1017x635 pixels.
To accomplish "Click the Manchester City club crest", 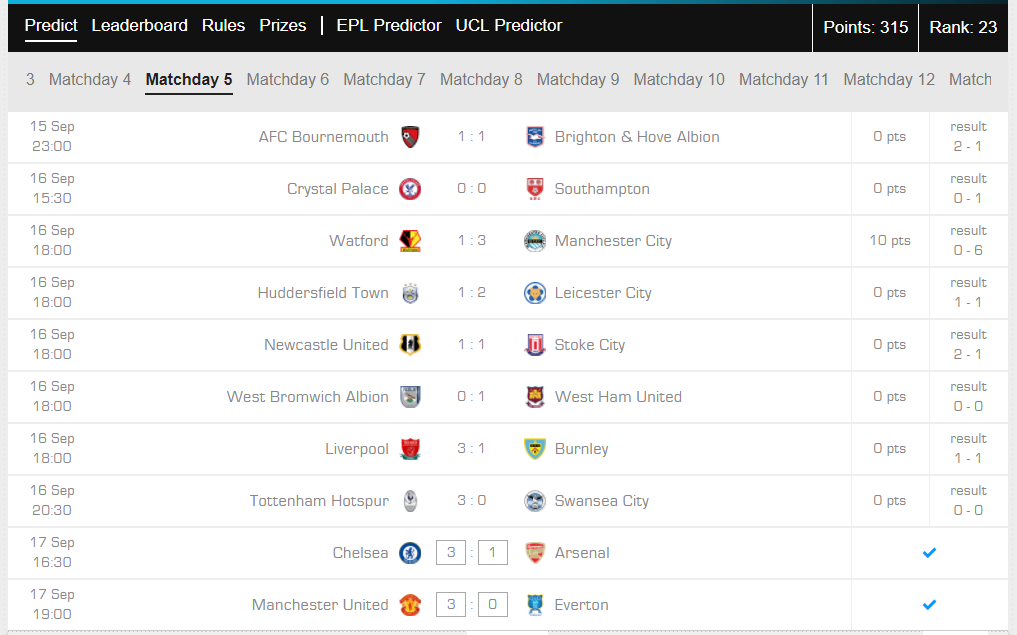I will click(x=534, y=241).
